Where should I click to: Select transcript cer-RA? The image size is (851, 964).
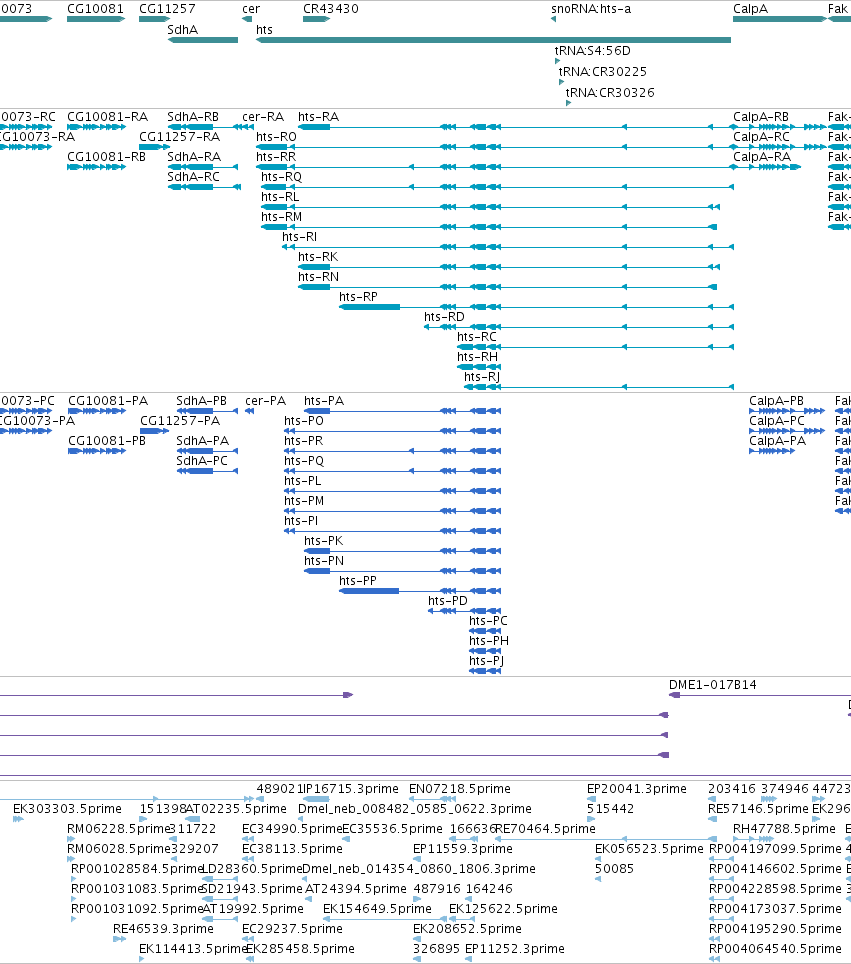263,117
